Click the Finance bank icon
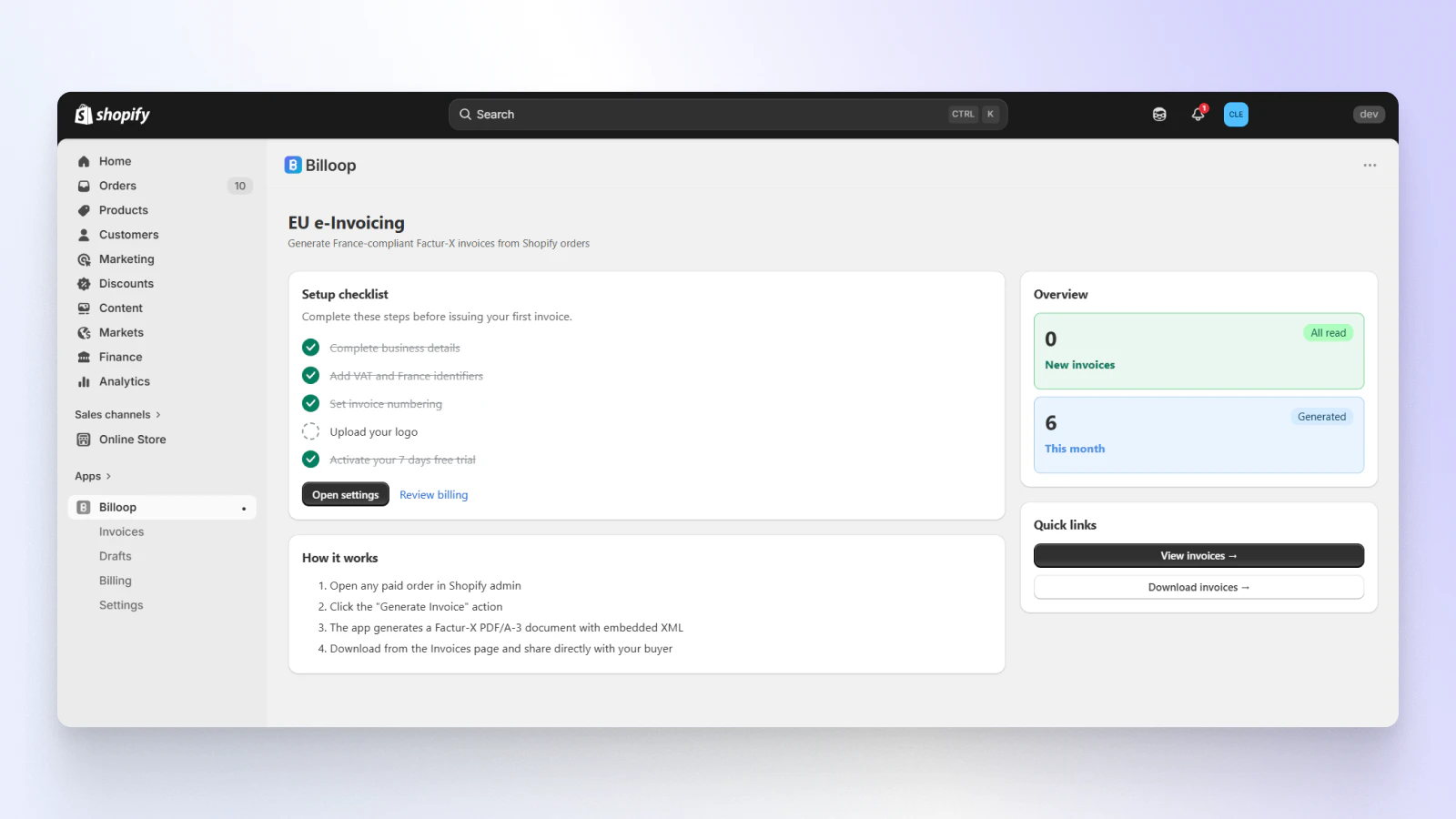The image size is (1456, 819). [84, 358]
